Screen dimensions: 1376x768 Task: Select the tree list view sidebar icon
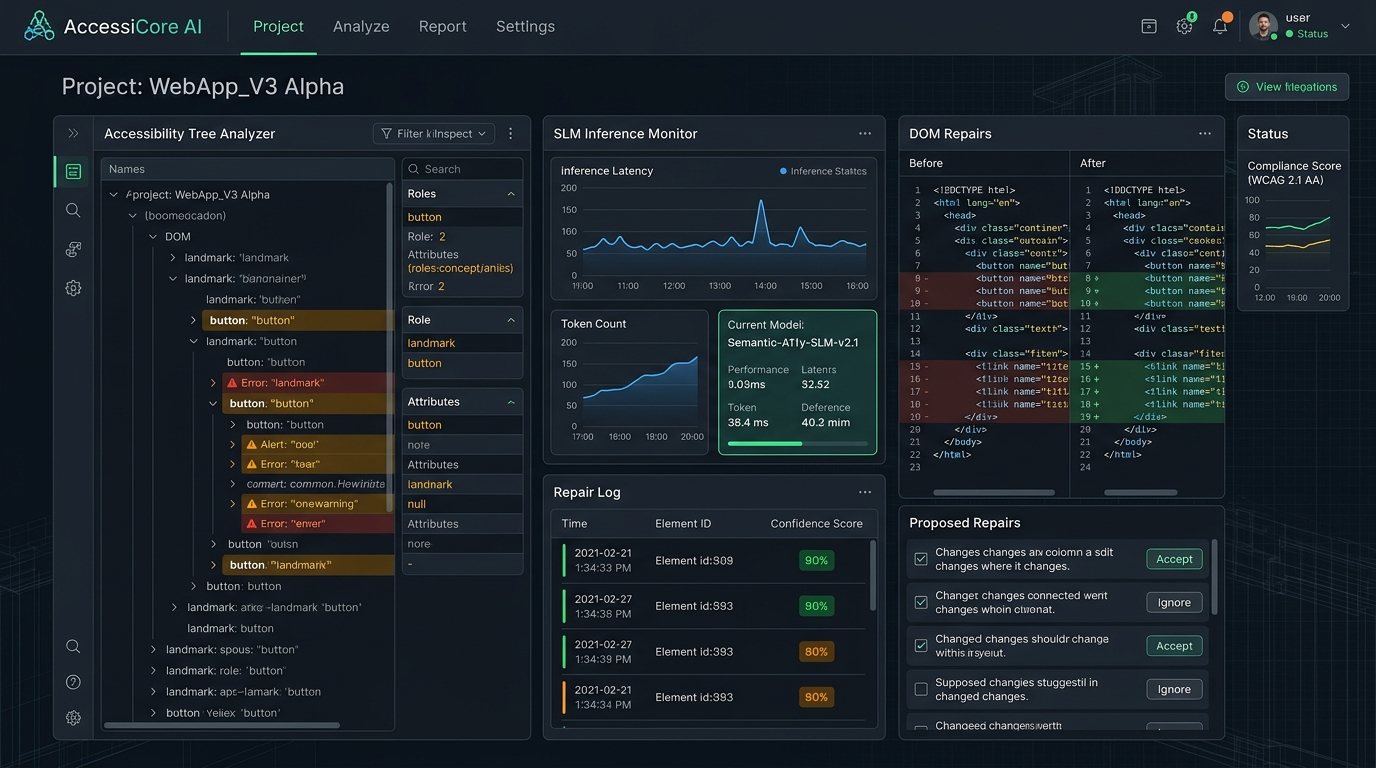[73, 171]
